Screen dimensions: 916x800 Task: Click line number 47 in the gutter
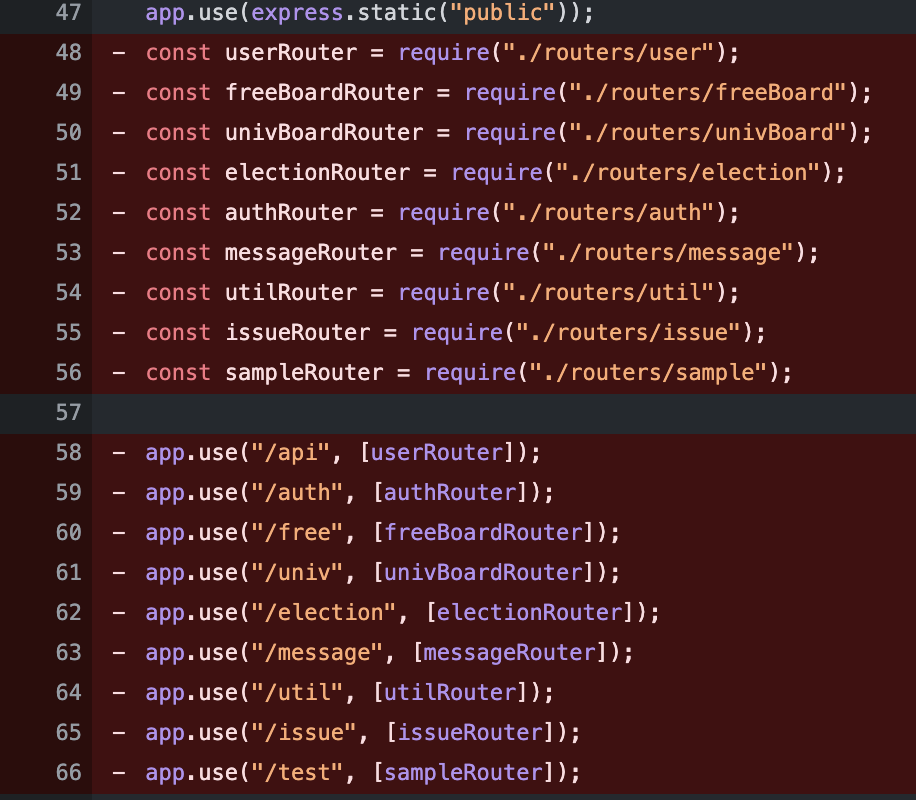66,12
